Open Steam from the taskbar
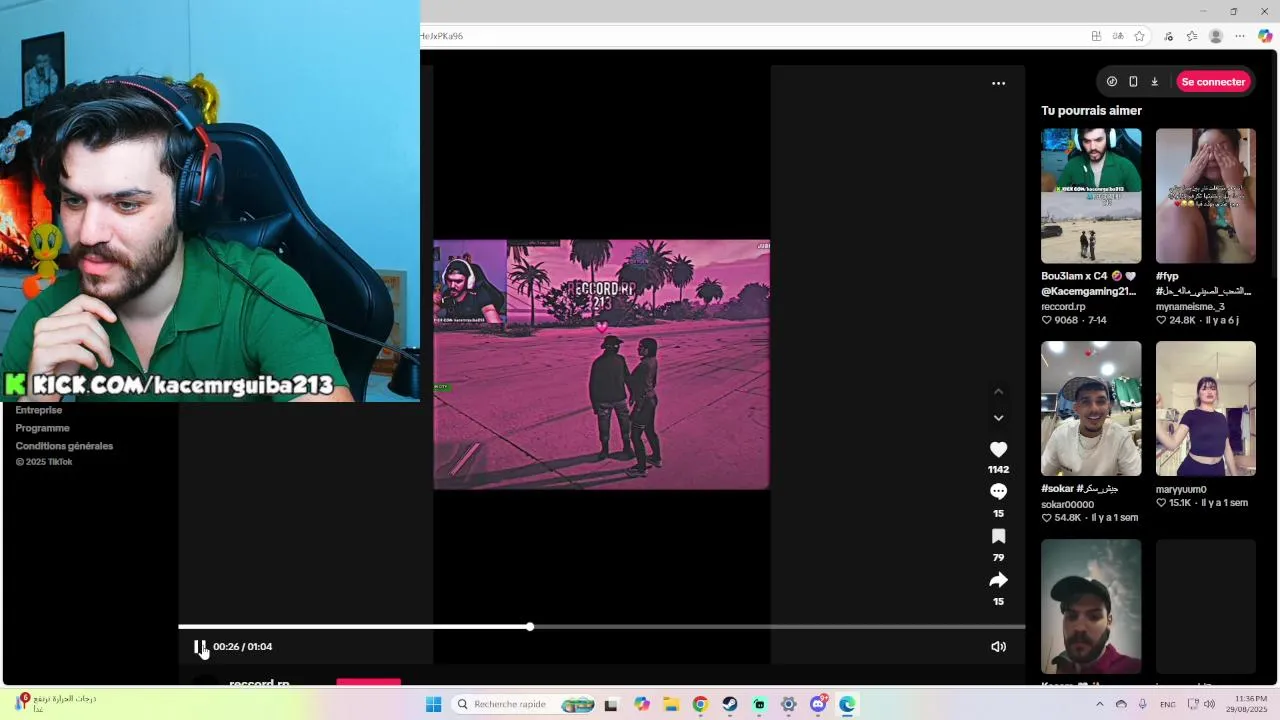 pos(730,704)
